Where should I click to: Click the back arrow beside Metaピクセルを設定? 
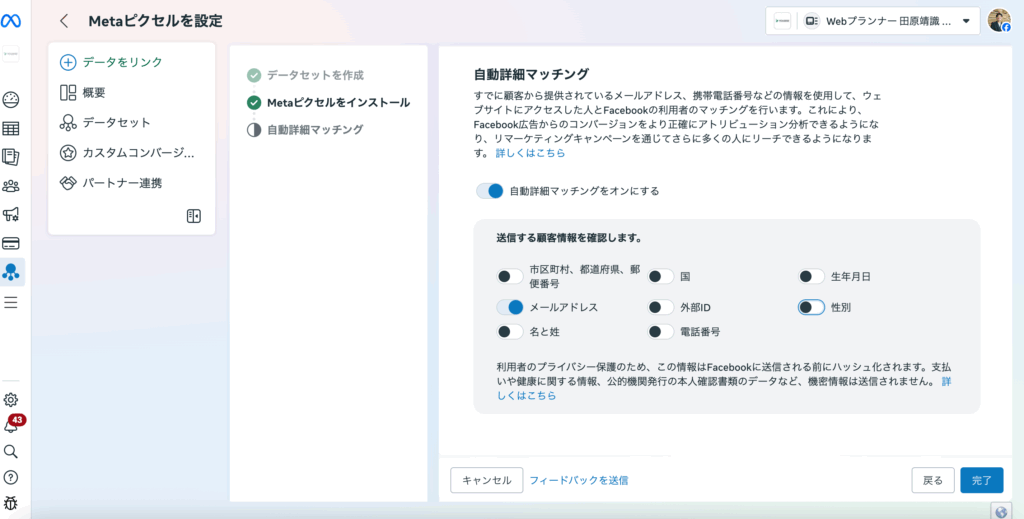pos(65,21)
